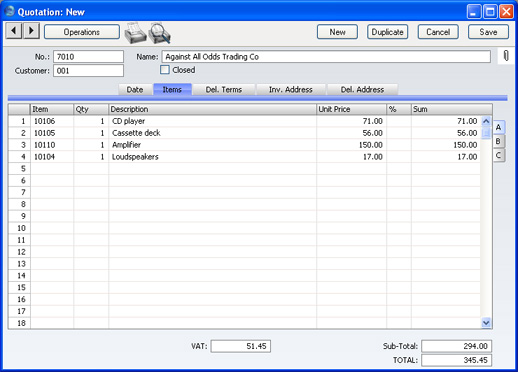
Task: Click the paperclip attachments icon
Action: coord(506,56)
